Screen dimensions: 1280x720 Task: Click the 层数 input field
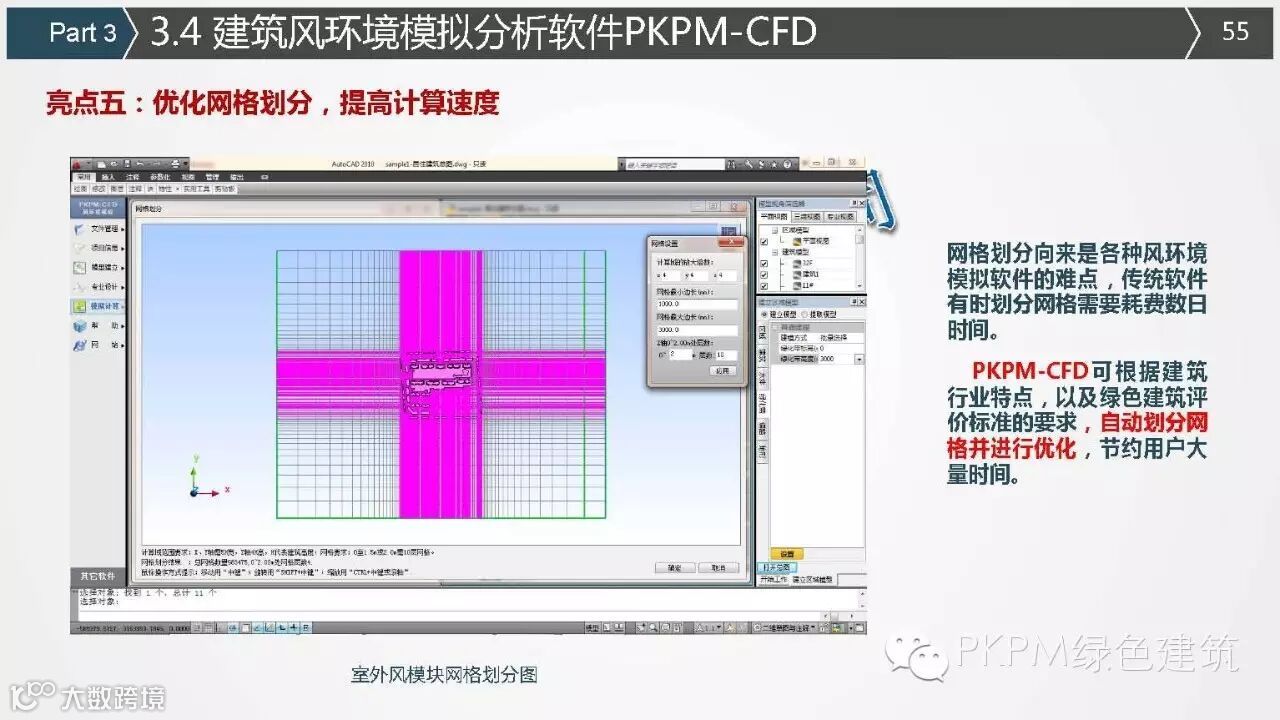[x=726, y=354]
